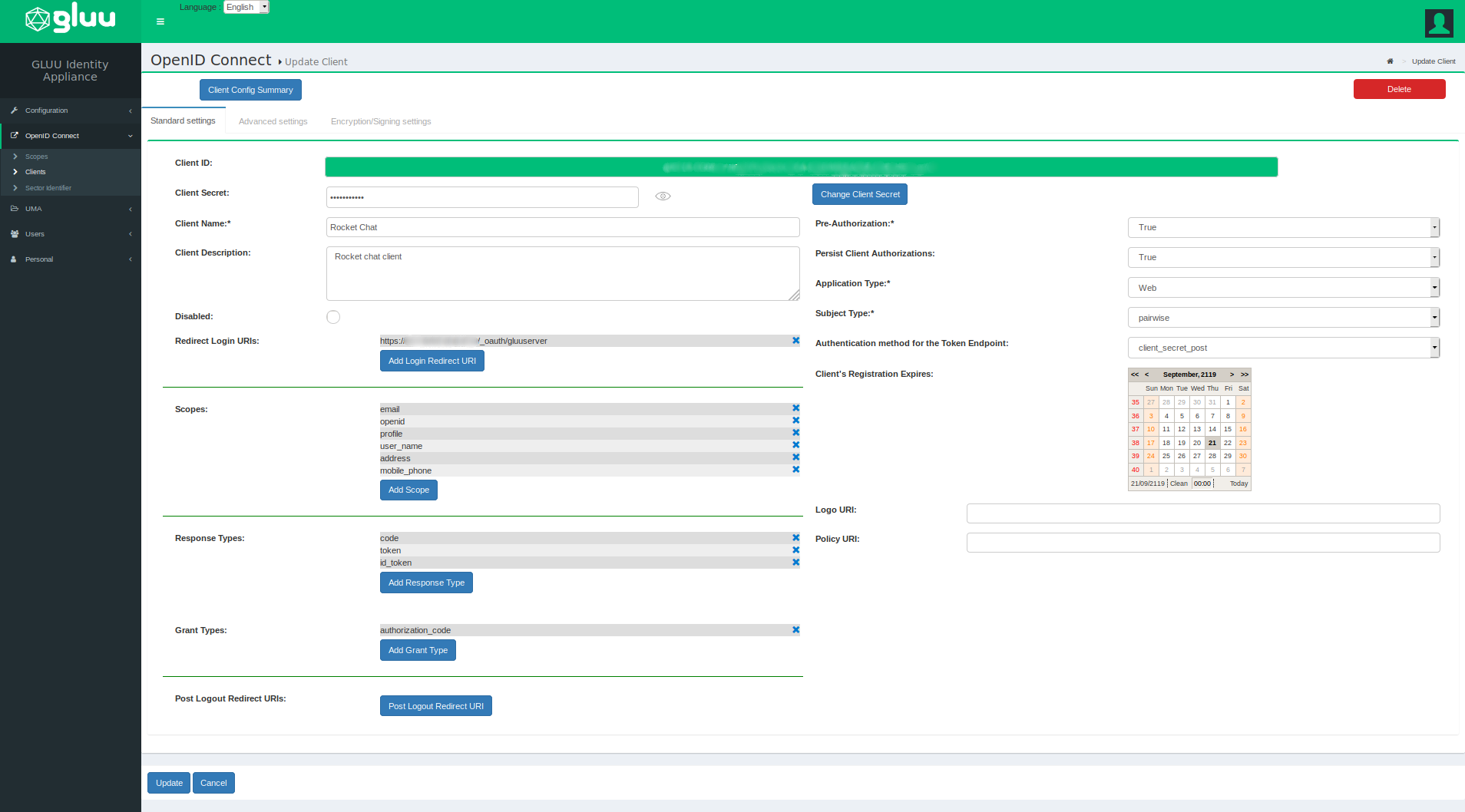Click the hamburger menu icon
Image resolution: width=1465 pixels, height=812 pixels.
[160, 21]
